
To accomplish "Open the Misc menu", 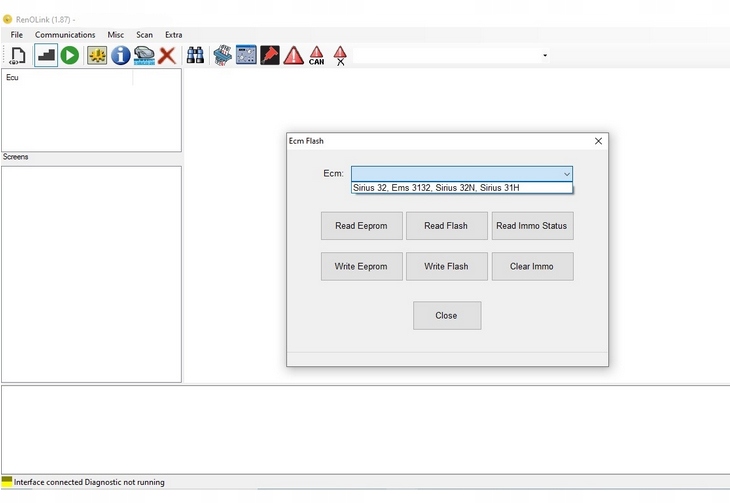I will [x=115, y=35].
